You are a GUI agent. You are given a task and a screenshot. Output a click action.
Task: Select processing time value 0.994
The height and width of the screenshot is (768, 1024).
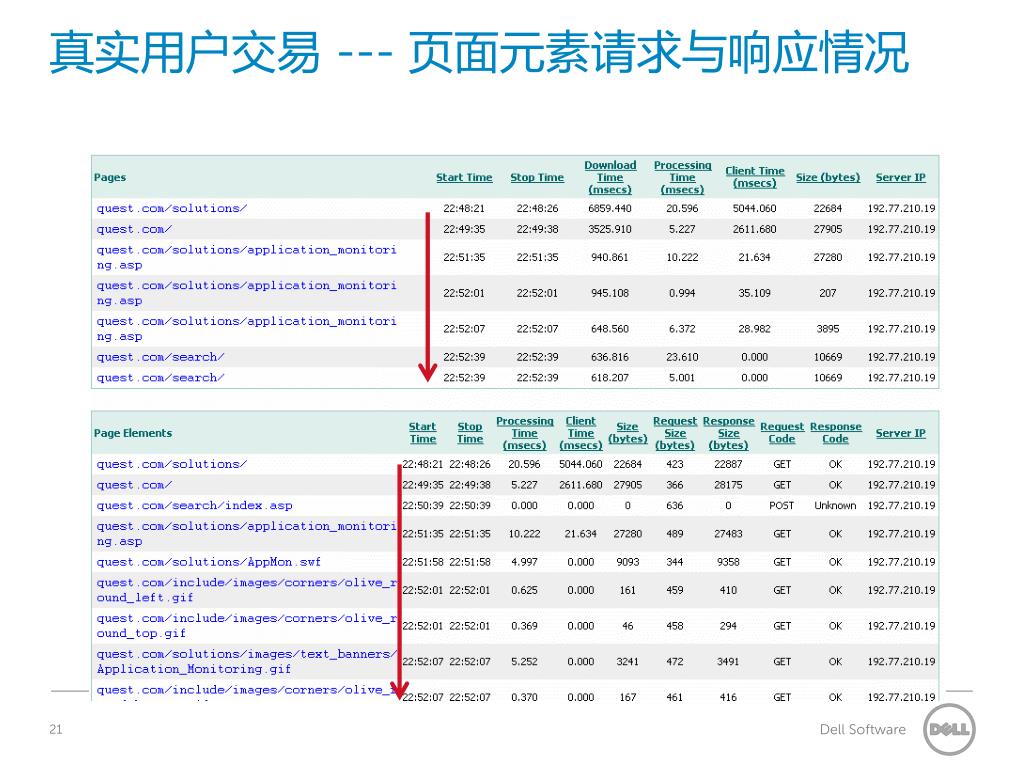(x=682, y=293)
